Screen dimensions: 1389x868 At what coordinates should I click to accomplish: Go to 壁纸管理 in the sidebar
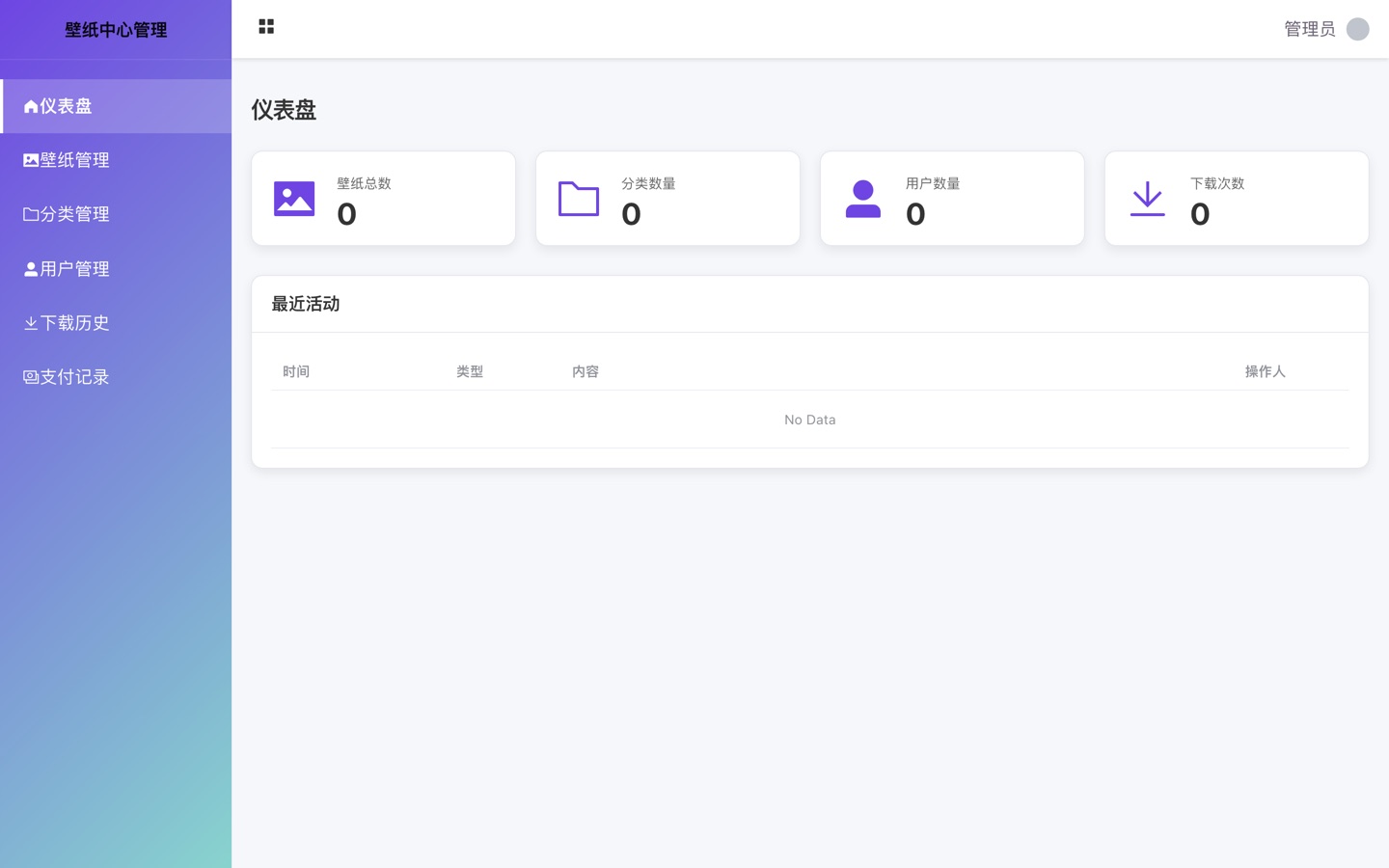pyautogui.click(x=116, y=160)
